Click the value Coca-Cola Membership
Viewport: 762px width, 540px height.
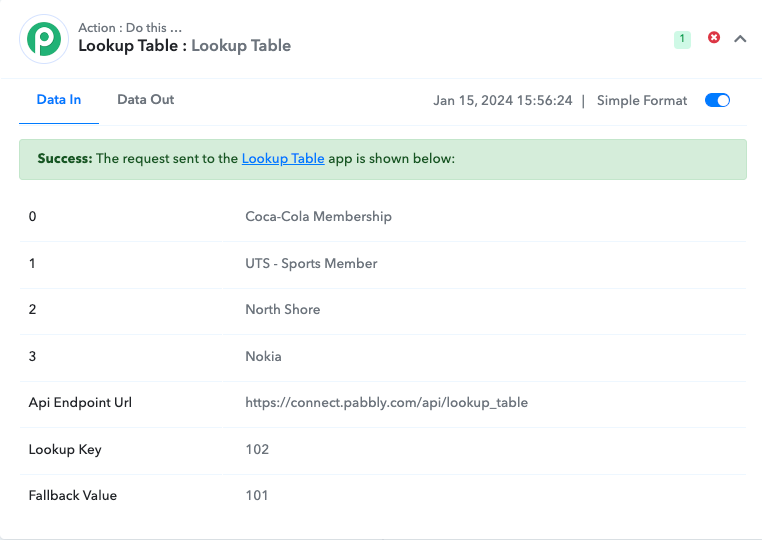pyautogui.click(x=318, y=216)
